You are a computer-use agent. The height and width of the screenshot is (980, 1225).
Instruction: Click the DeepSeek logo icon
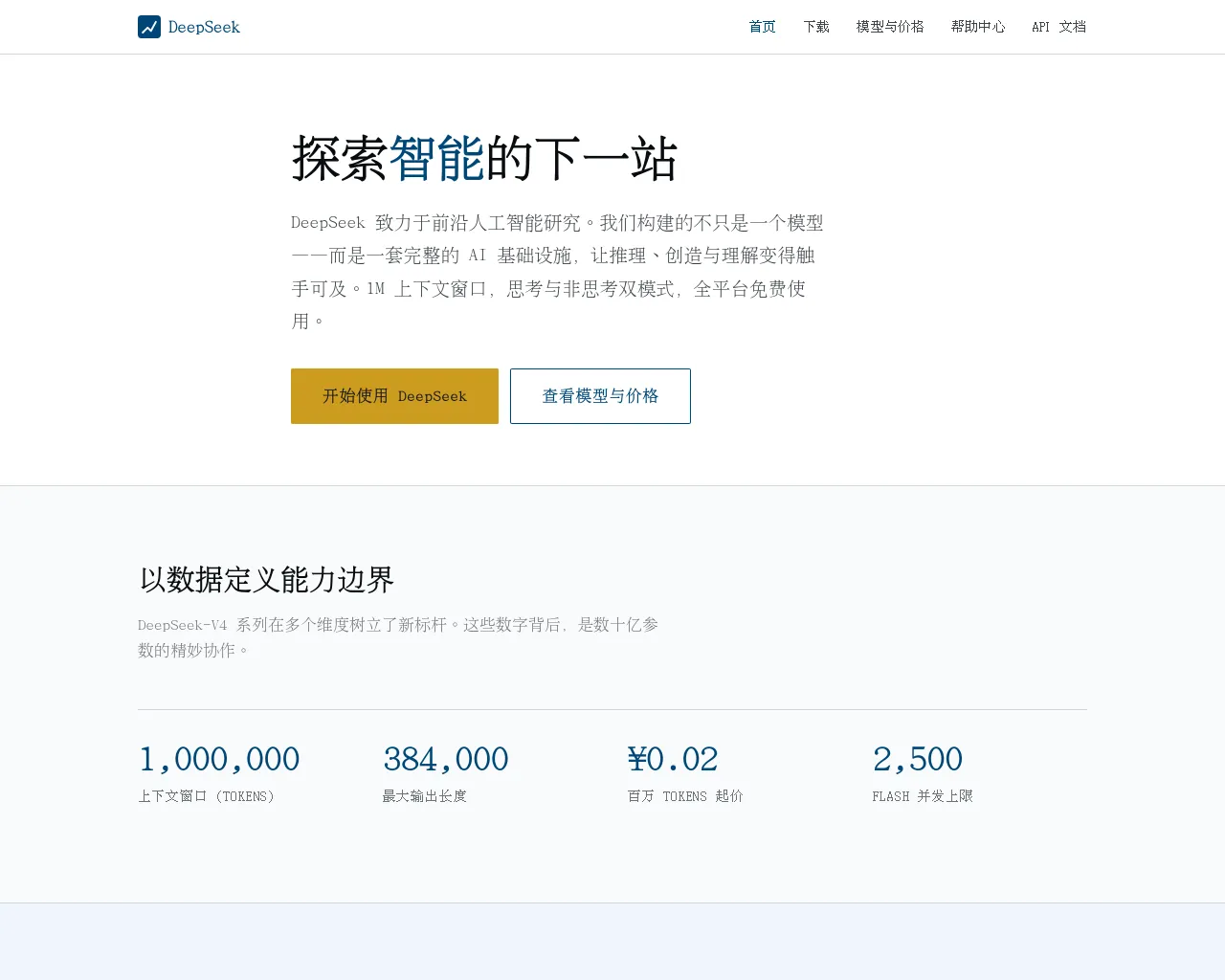click(149, 27)
